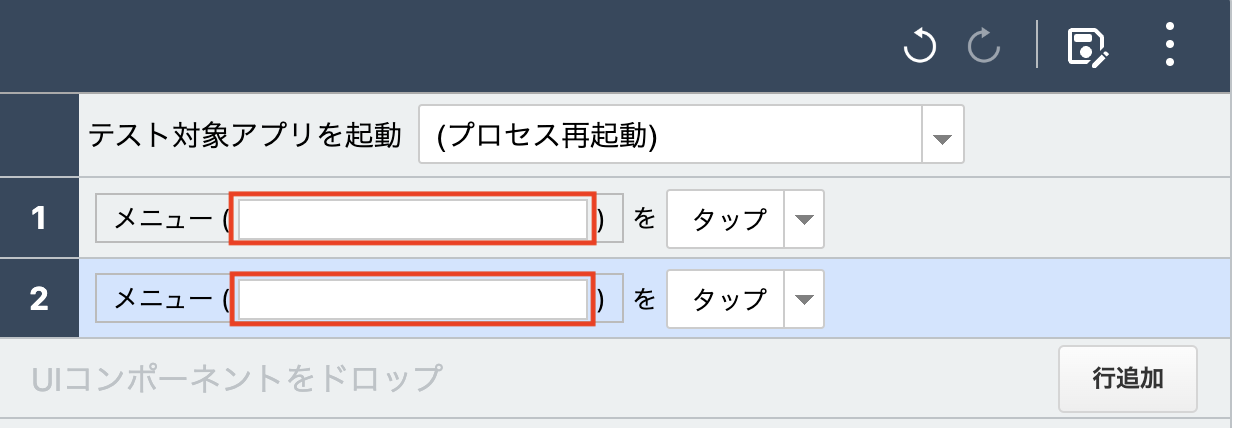This screenshot has height=428, width=1234.
Task: Click the arrow beside (プロセス再起動)
Action: pos(942,134)
